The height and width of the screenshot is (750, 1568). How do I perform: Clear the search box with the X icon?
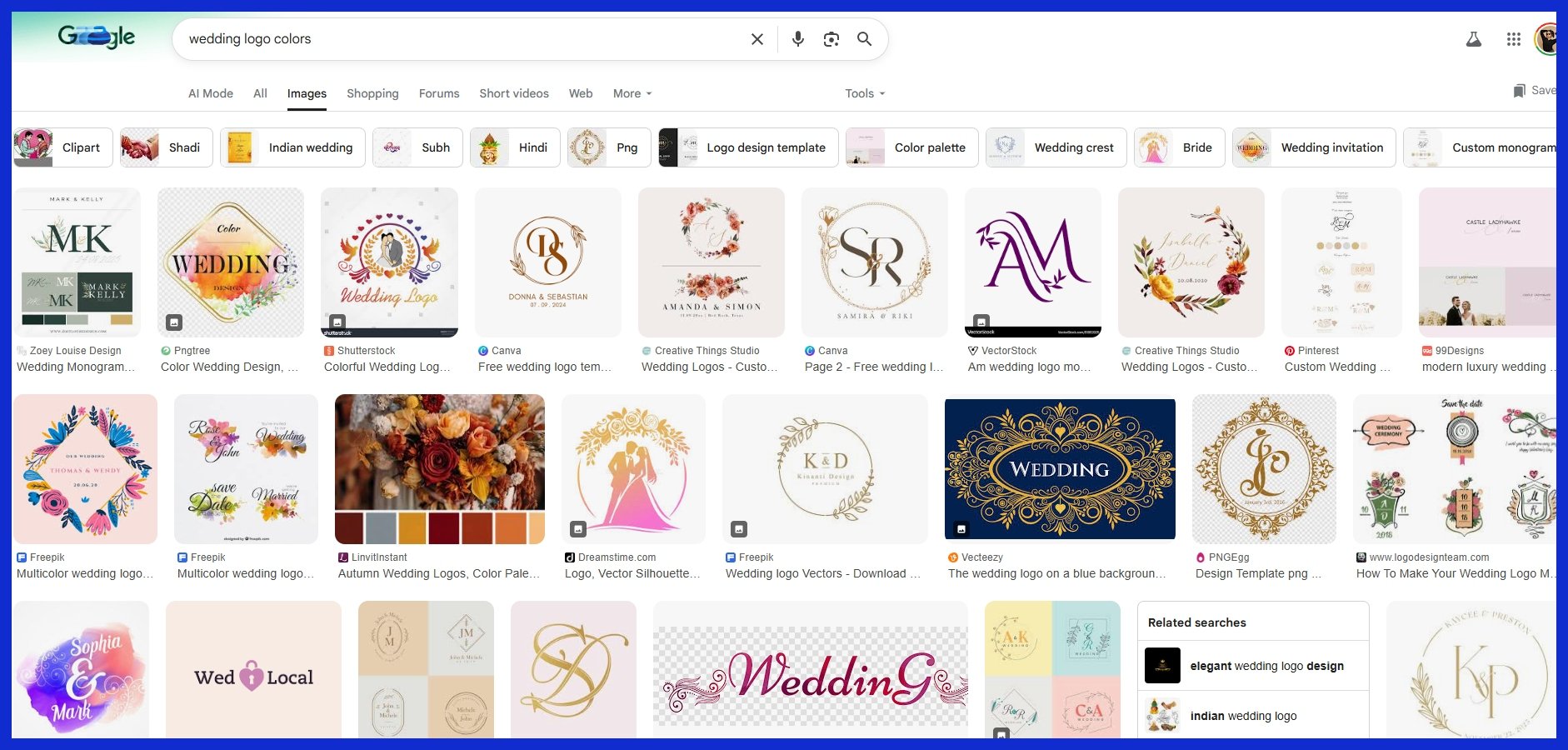pyautogui.click(x=757, y=39)
